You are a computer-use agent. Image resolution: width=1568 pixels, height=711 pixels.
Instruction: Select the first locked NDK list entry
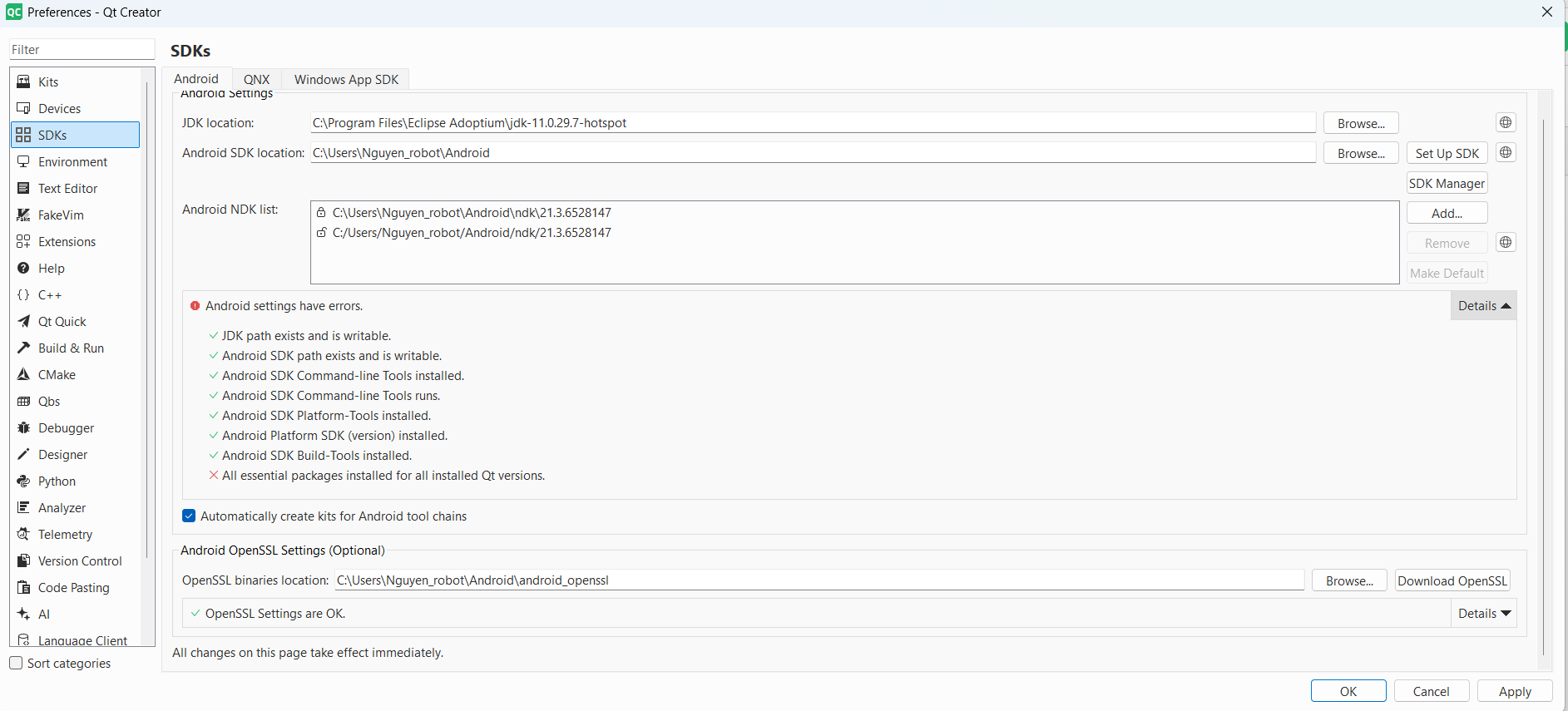tap(471, 213)
